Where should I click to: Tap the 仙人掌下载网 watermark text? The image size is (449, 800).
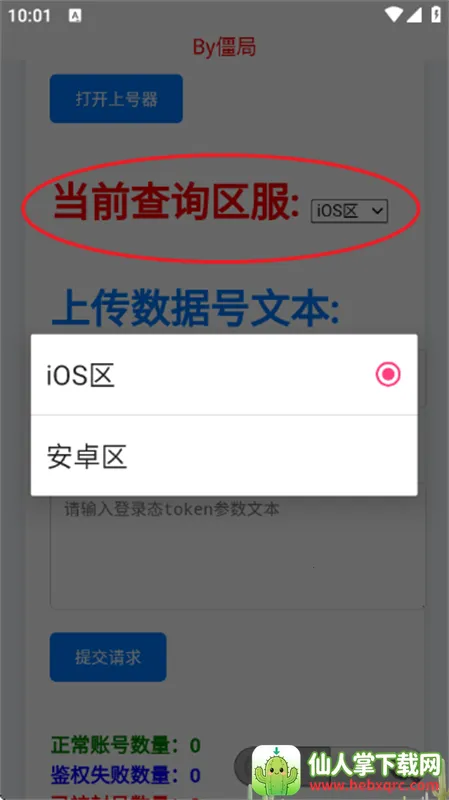373,763
